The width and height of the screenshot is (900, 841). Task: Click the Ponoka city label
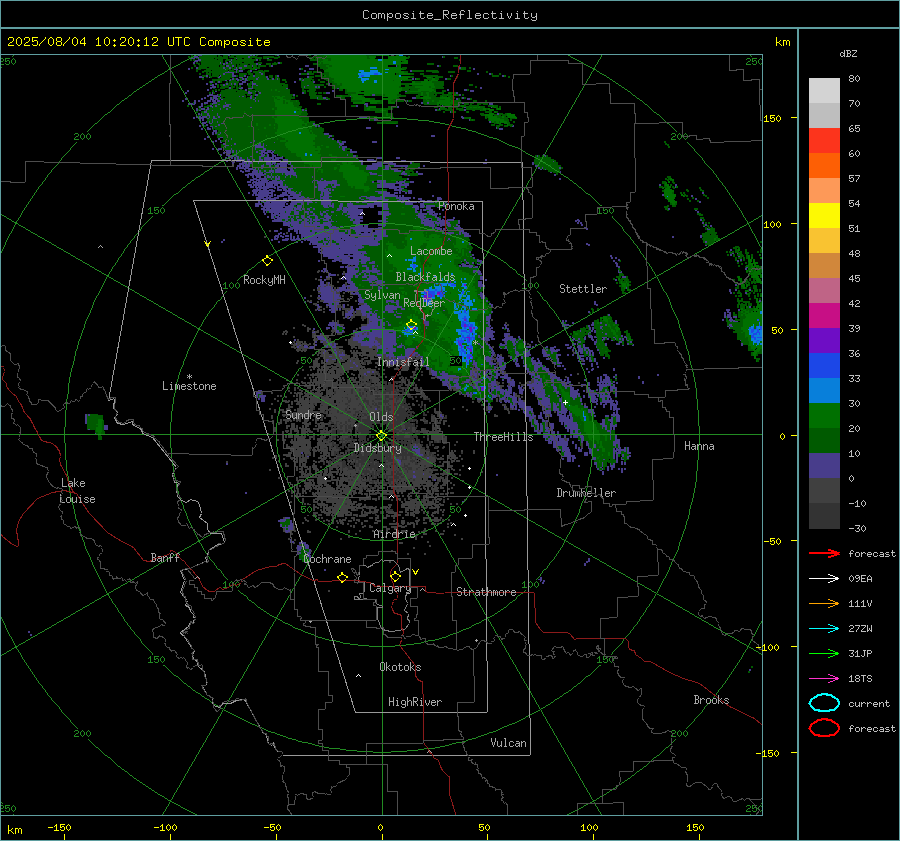click(x=456, y=206)
